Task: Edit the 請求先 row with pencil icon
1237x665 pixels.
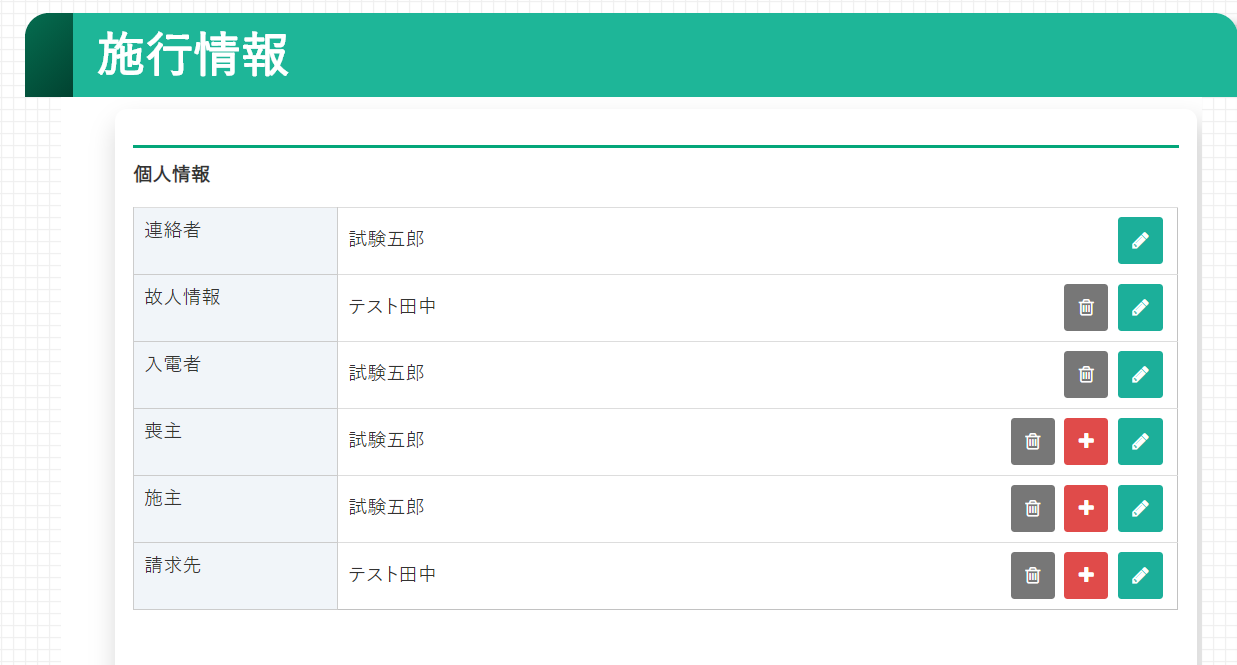Action: coord(1140,576)
